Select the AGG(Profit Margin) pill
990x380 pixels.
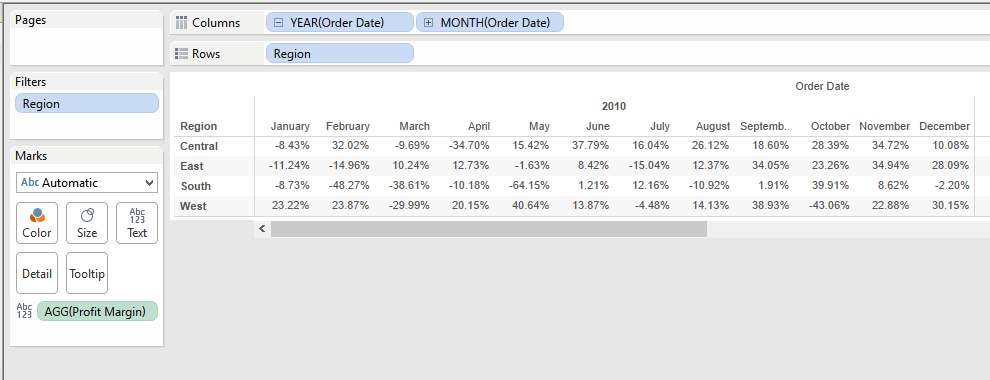coord(97,311)
